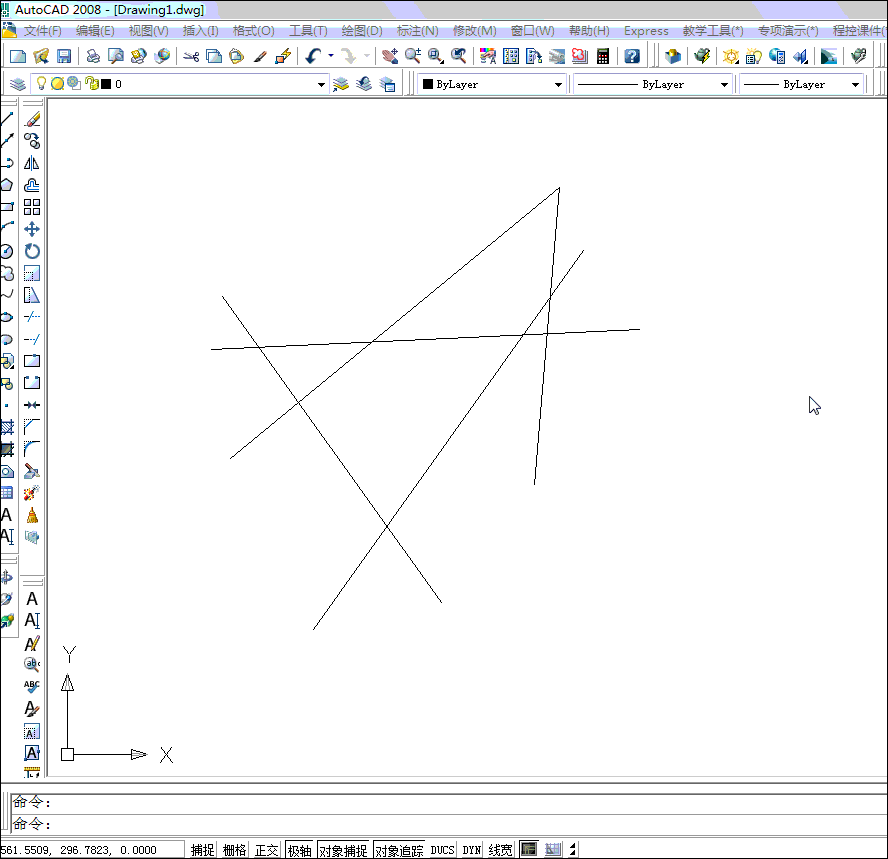Toggle DUCS dynamic UCS
This screenshot has width=888, height=859.
(442, 850)
